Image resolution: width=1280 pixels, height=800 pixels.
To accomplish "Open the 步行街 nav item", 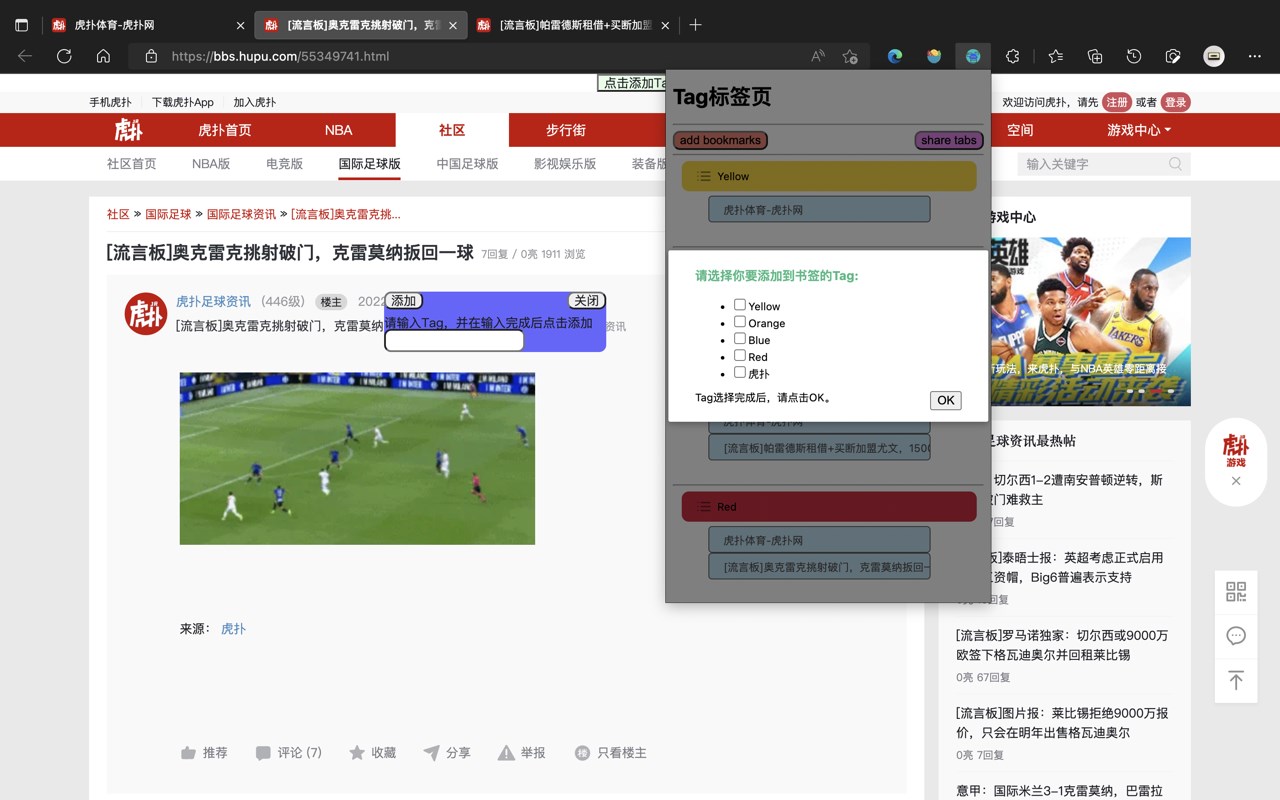I will point(566,130).
